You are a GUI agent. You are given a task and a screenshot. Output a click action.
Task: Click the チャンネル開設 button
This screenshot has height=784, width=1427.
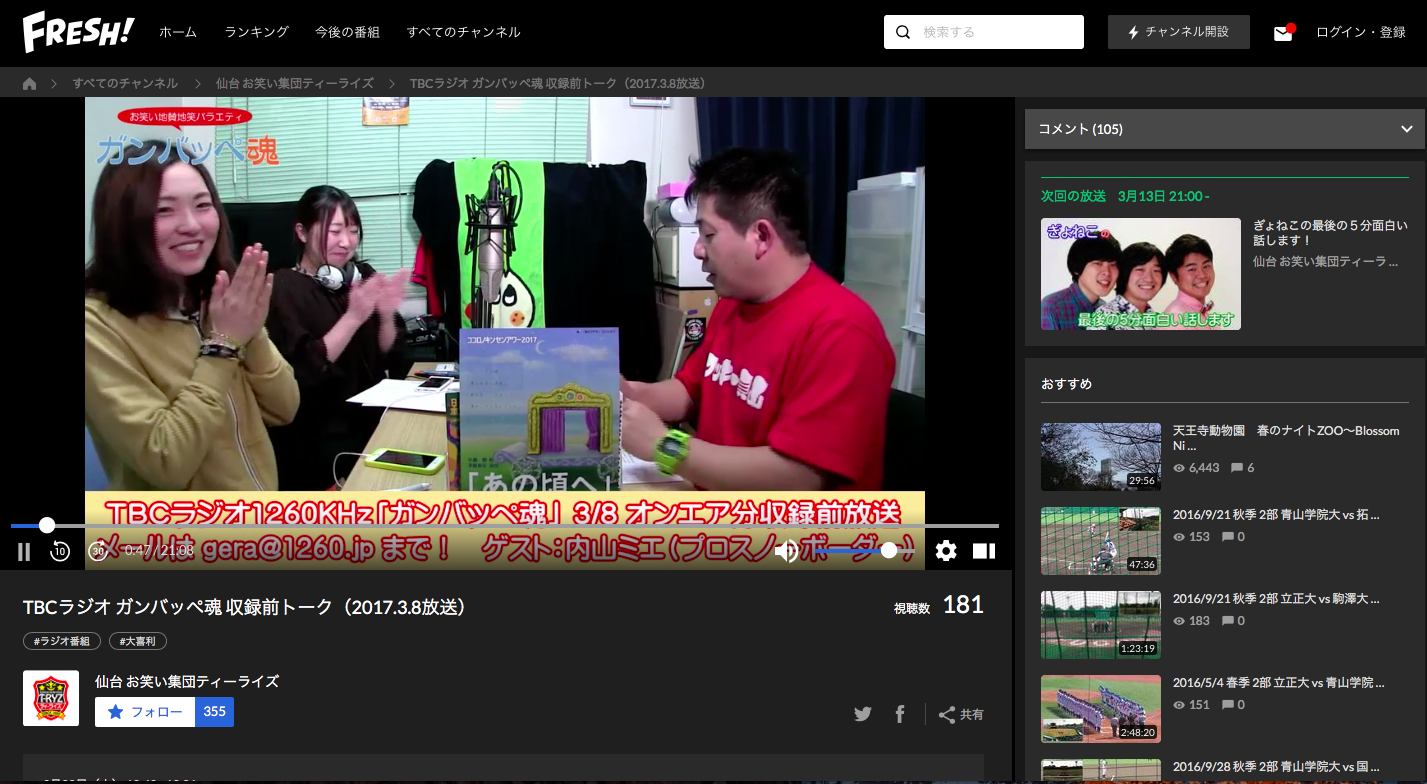point(1179,32)
